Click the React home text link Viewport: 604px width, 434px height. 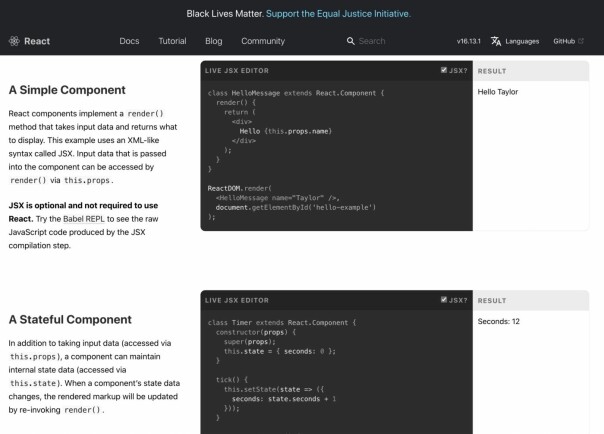tap(37, 41)
